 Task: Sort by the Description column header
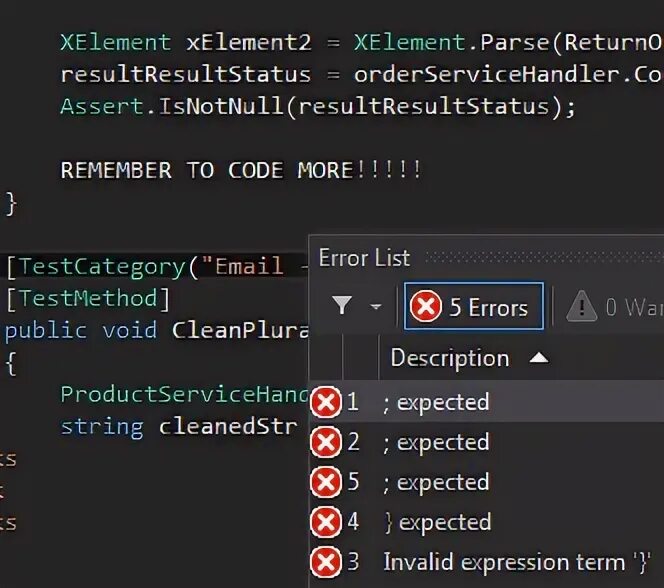pos(450,359)
